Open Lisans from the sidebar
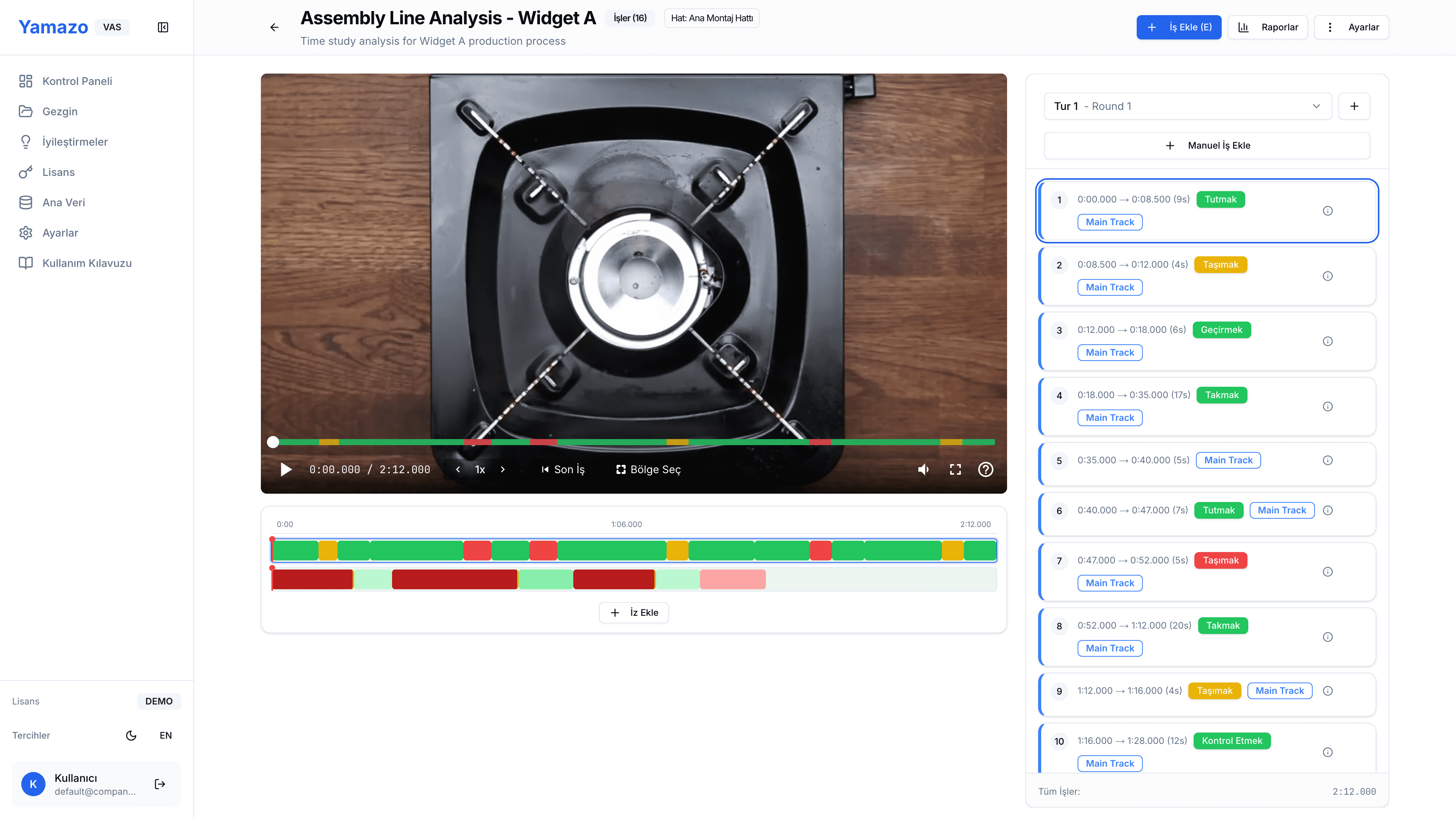 59,172
